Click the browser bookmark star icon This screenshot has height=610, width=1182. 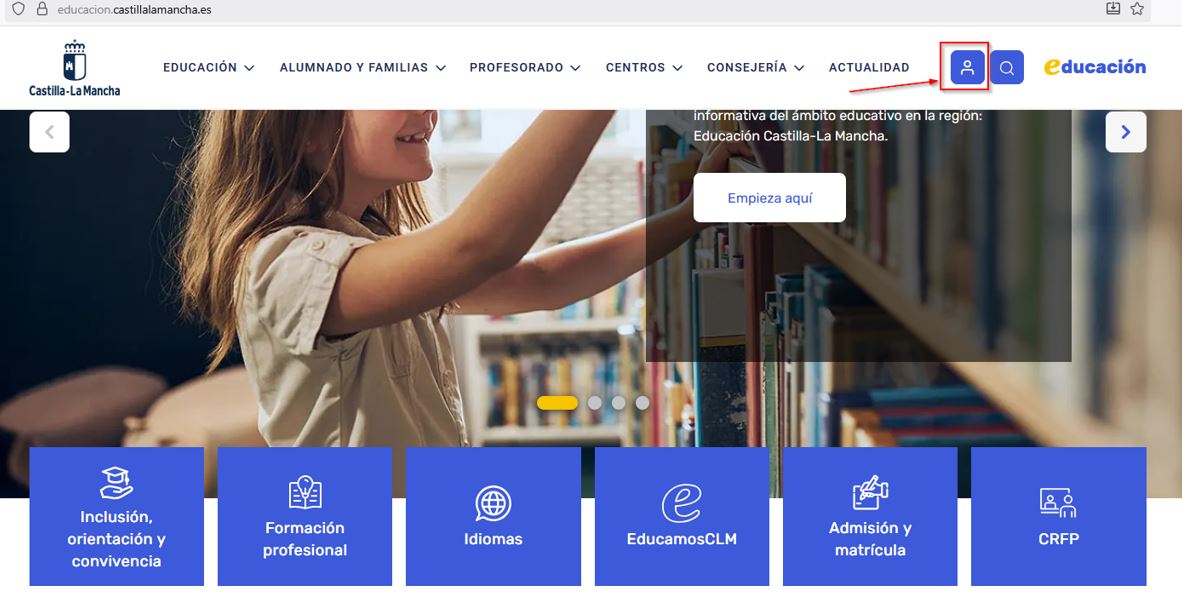(1137, 9)
